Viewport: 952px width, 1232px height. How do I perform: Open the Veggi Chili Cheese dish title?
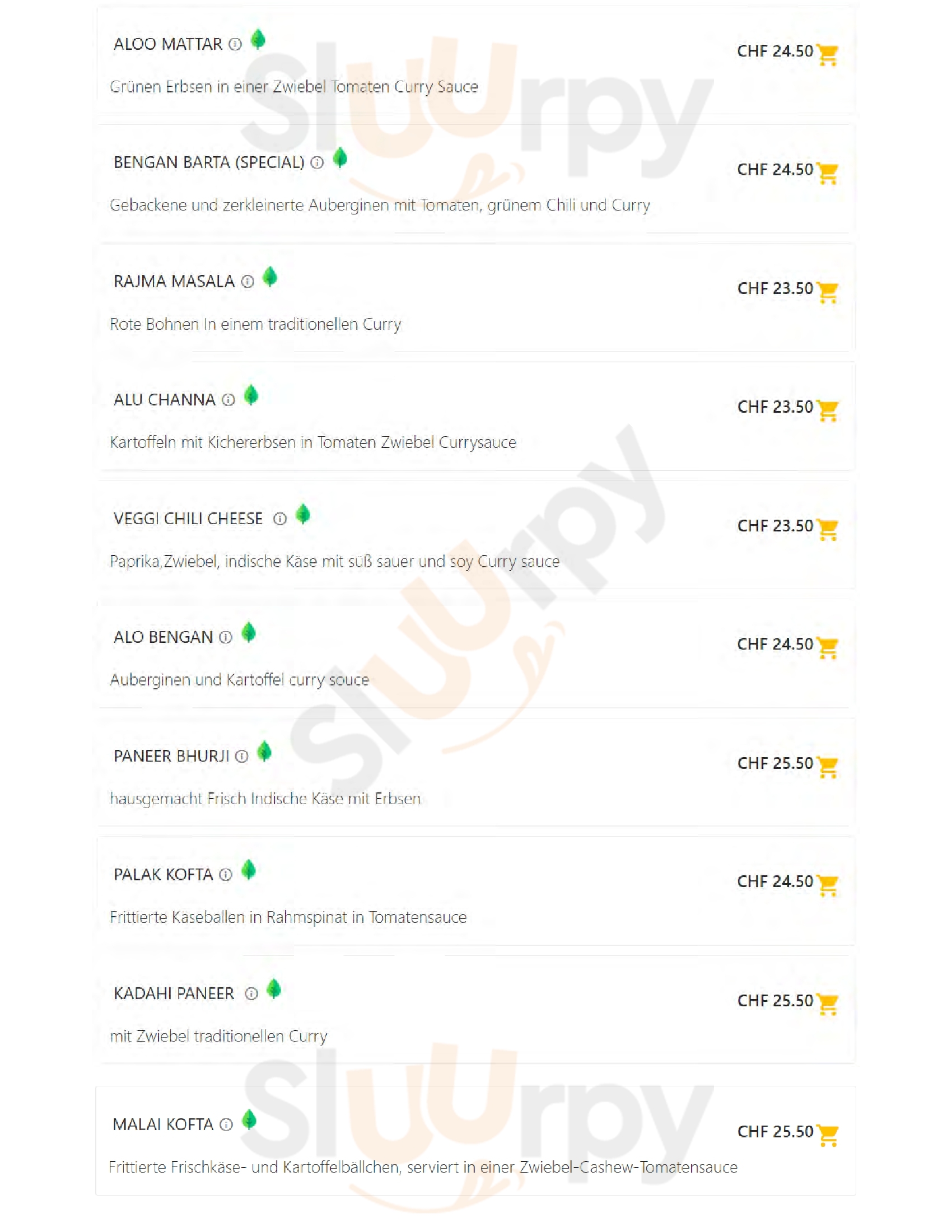pos(188,519)
